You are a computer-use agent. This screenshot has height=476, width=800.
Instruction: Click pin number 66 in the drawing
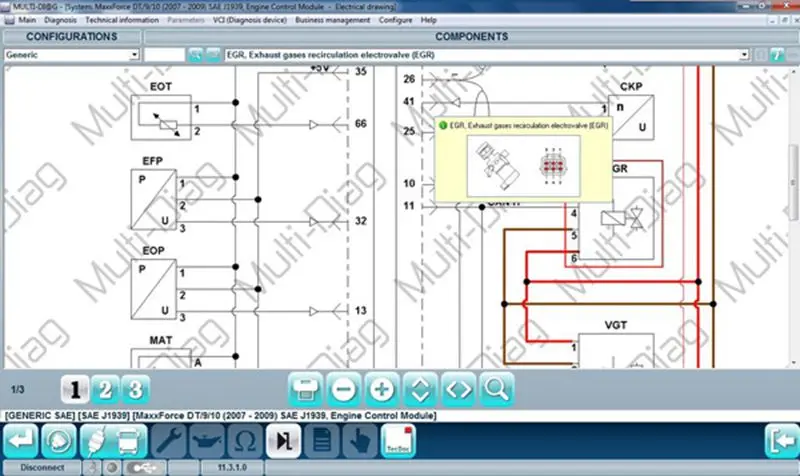(361, 123)
